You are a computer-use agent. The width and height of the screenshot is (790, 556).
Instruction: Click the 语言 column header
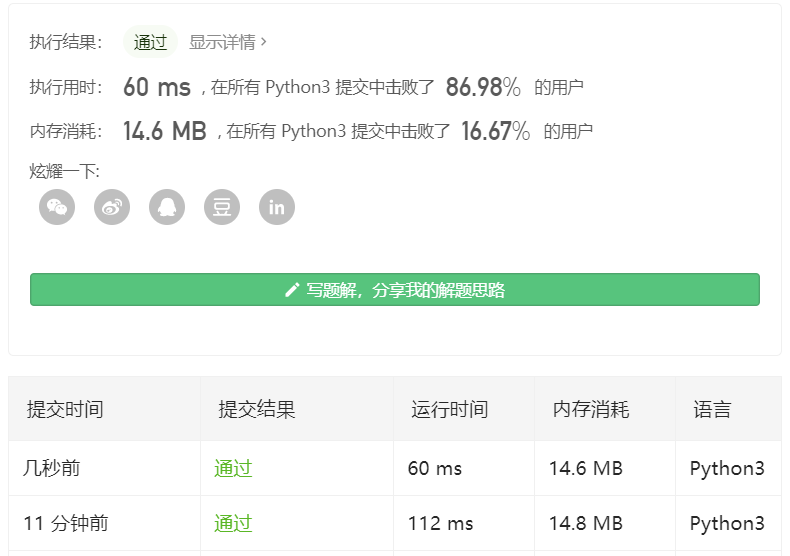(x=712, y=409)
